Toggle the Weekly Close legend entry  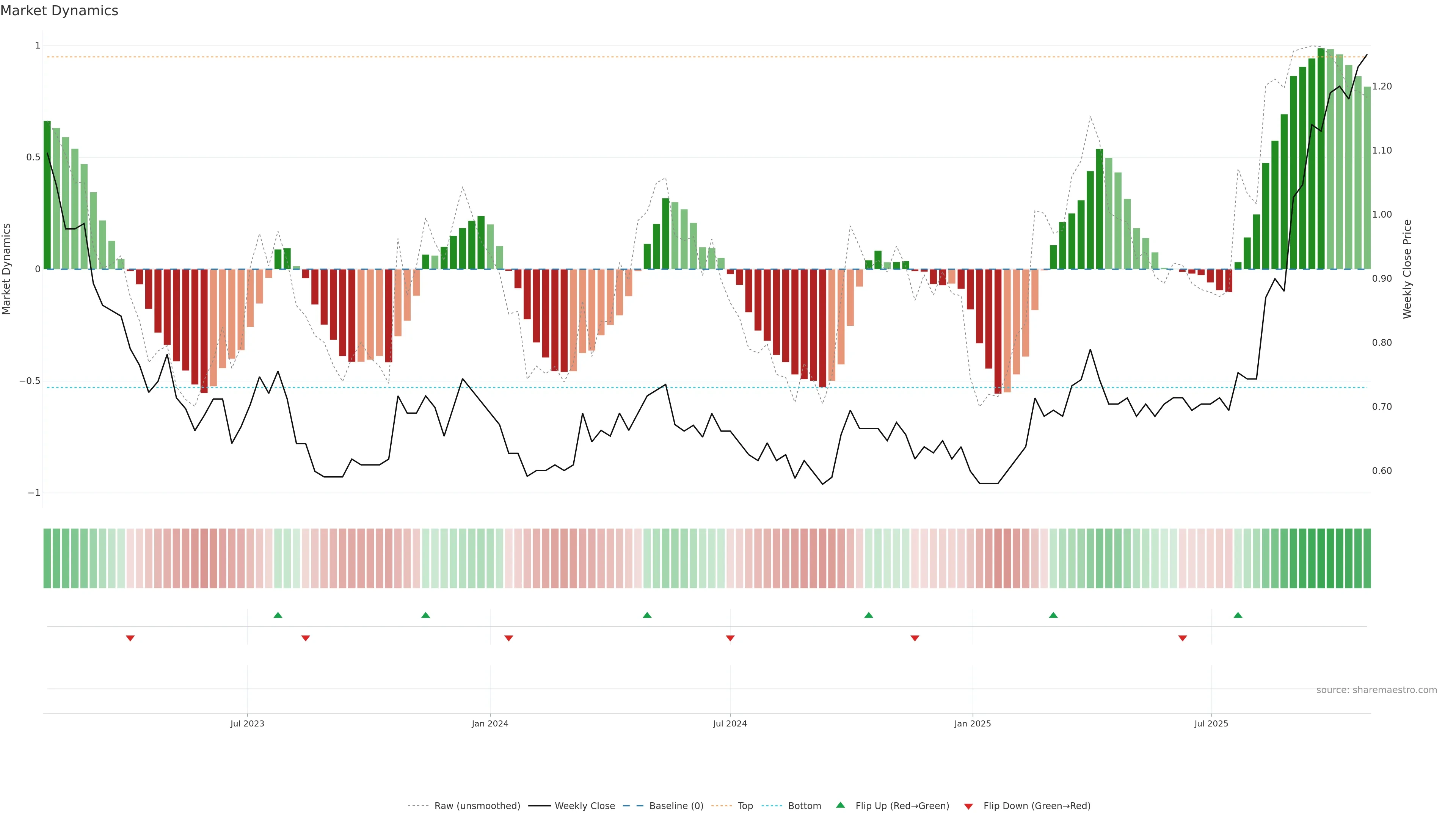(584, 806)
